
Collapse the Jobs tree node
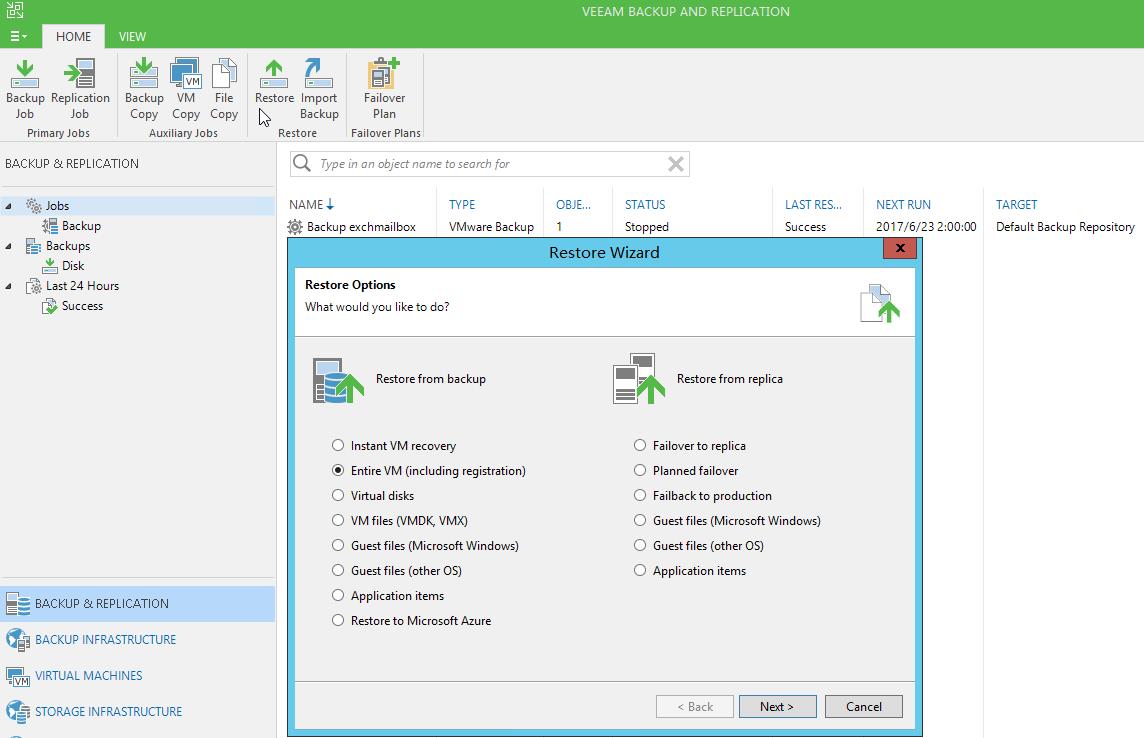(9, 206)
